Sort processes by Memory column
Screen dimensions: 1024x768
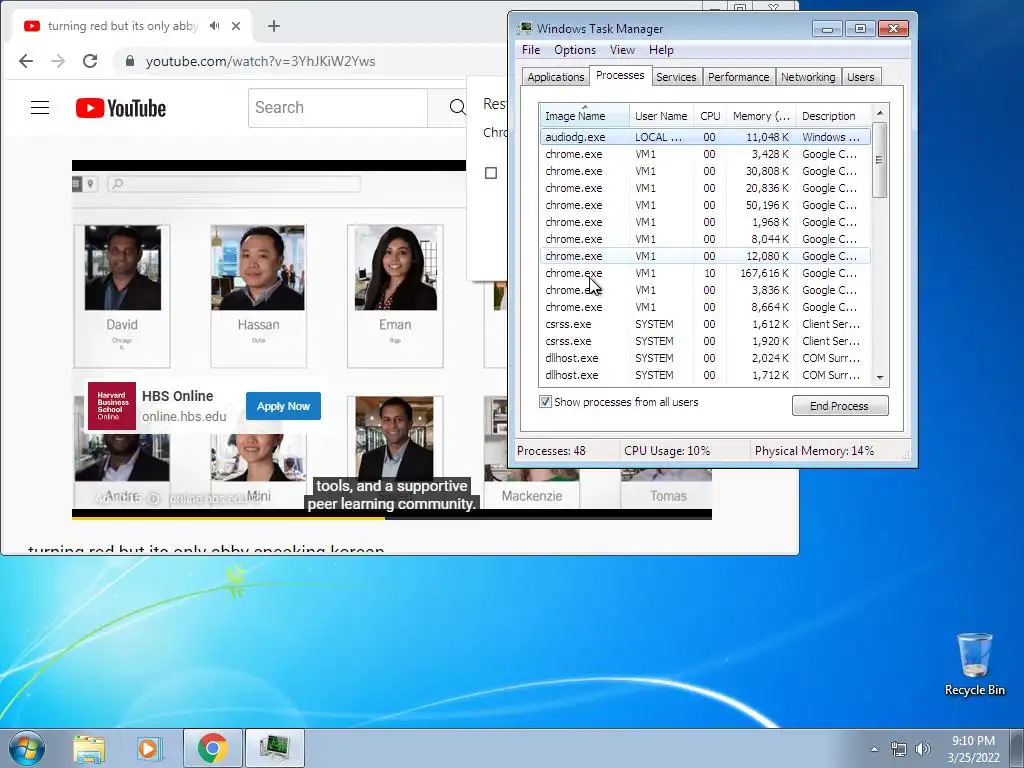coord(761,116)
